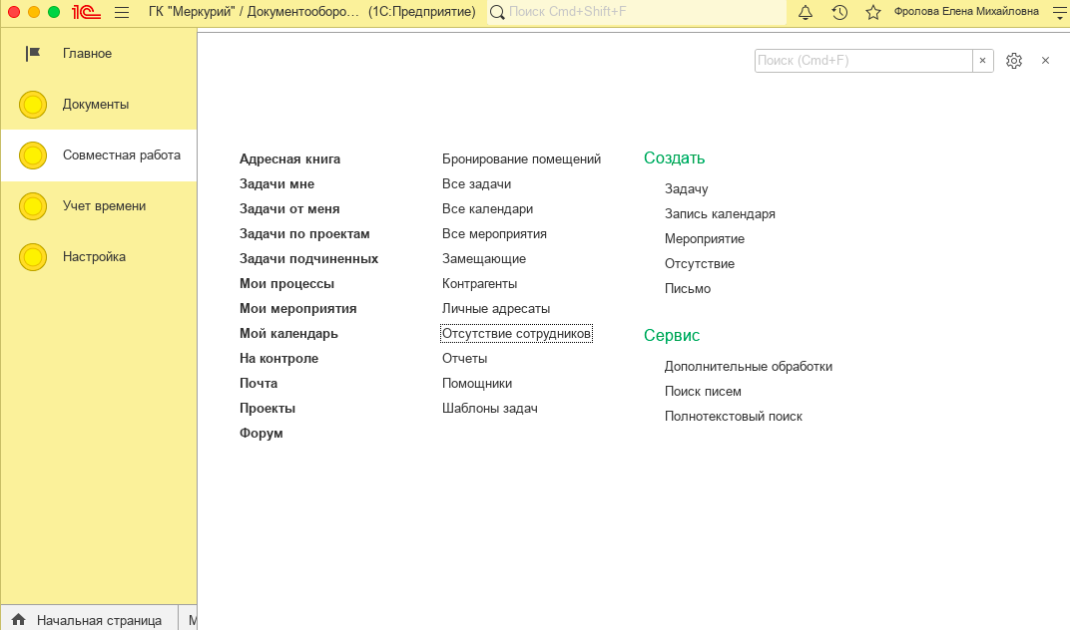Open Полнотекстовый поиск service

733,416
